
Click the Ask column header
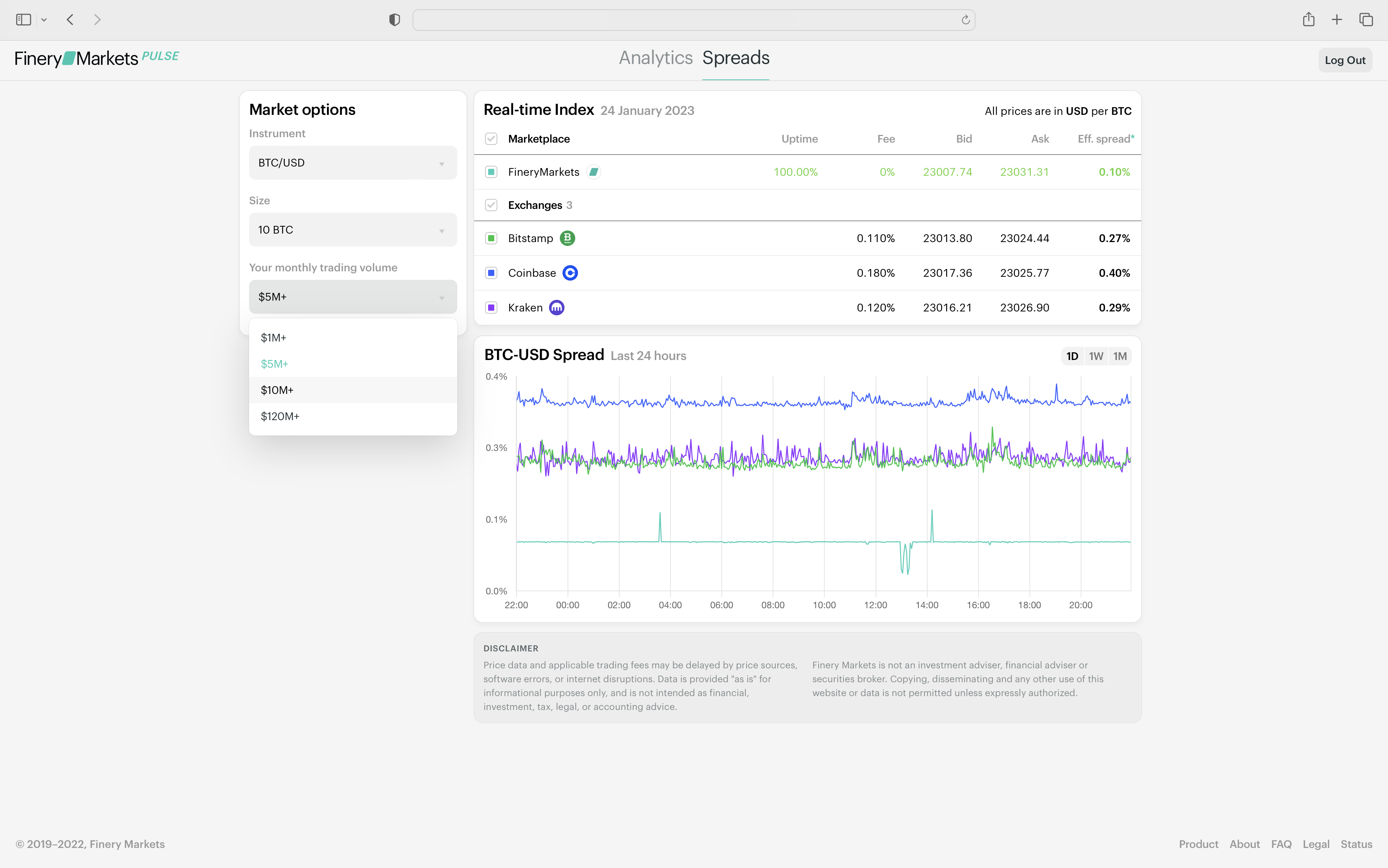tap(1040, 139)
